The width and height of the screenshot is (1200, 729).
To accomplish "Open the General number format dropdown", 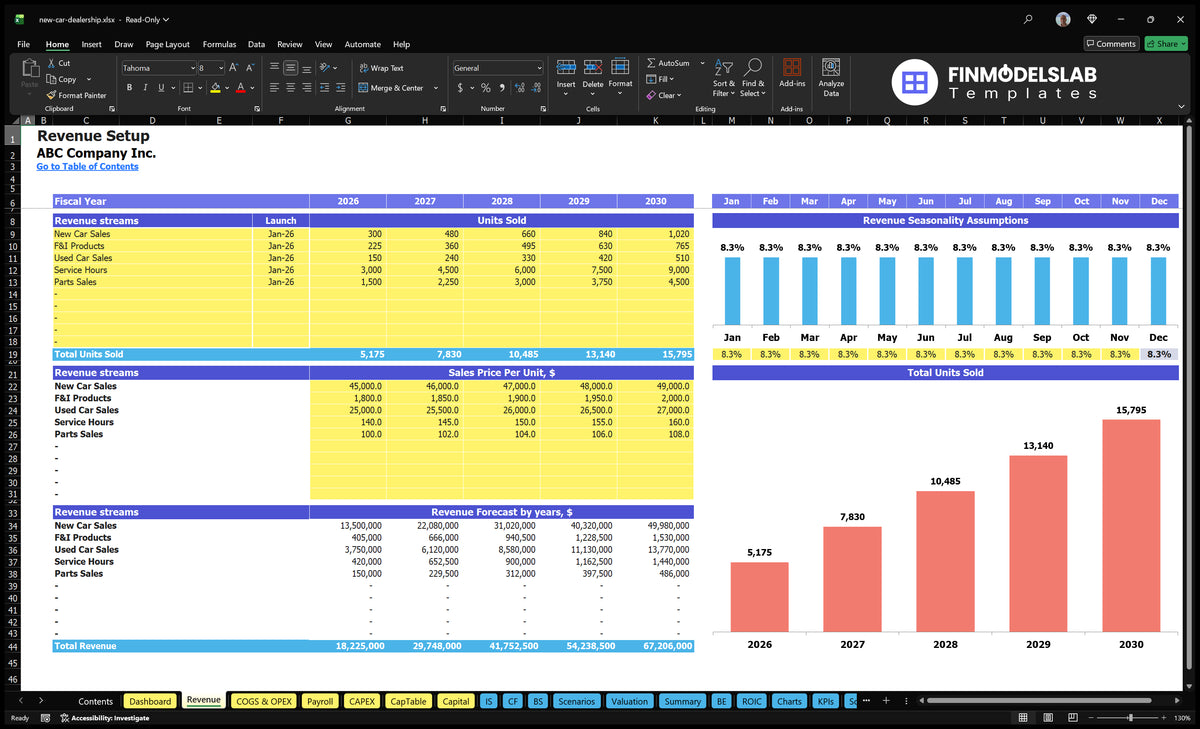I will (x=539, y=68).
